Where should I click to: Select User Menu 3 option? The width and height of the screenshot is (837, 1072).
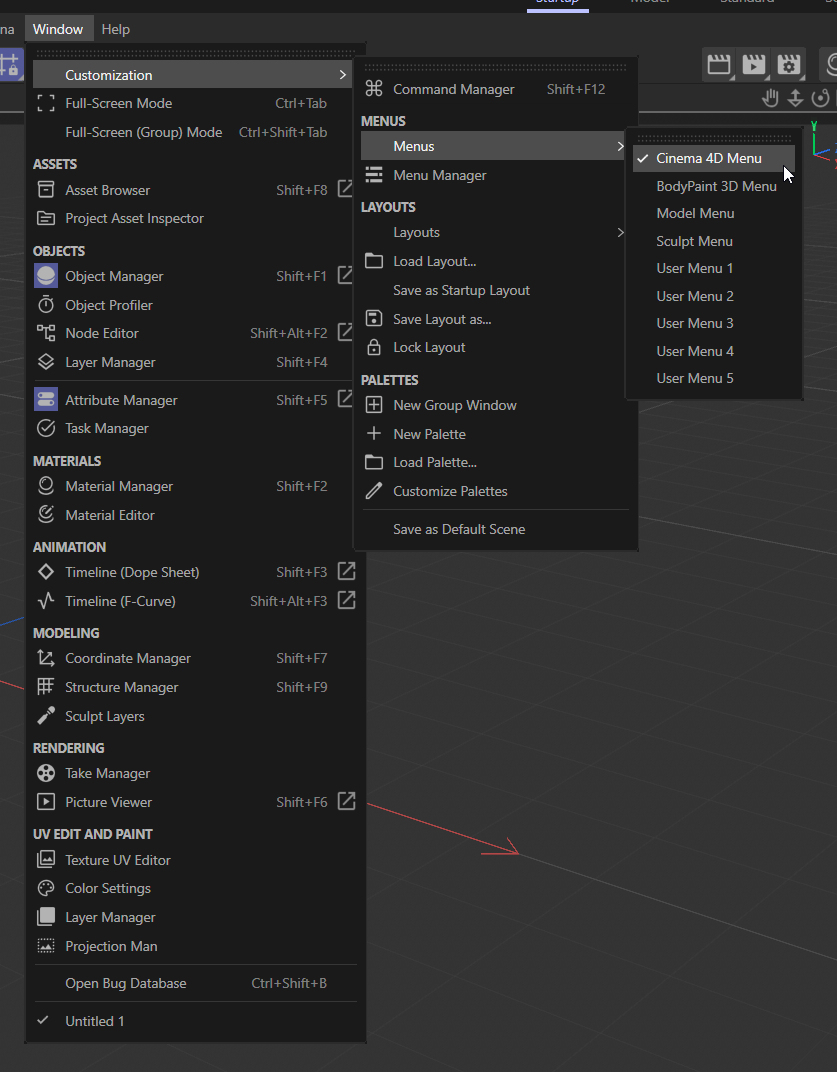click(713, 323)
